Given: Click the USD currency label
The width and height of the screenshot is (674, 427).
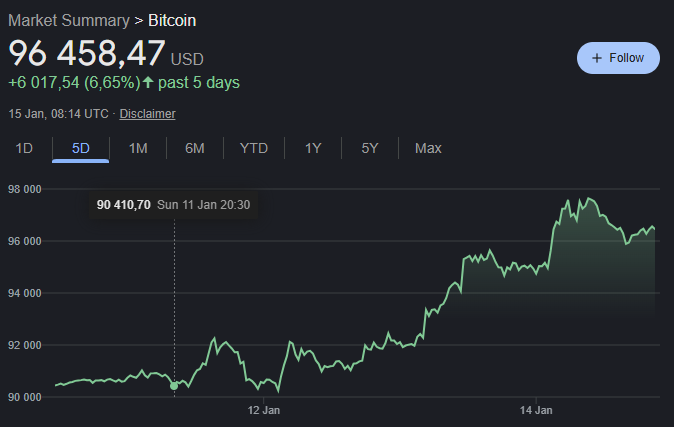Looking at the screenshot, I should click(x=187, y=59).
